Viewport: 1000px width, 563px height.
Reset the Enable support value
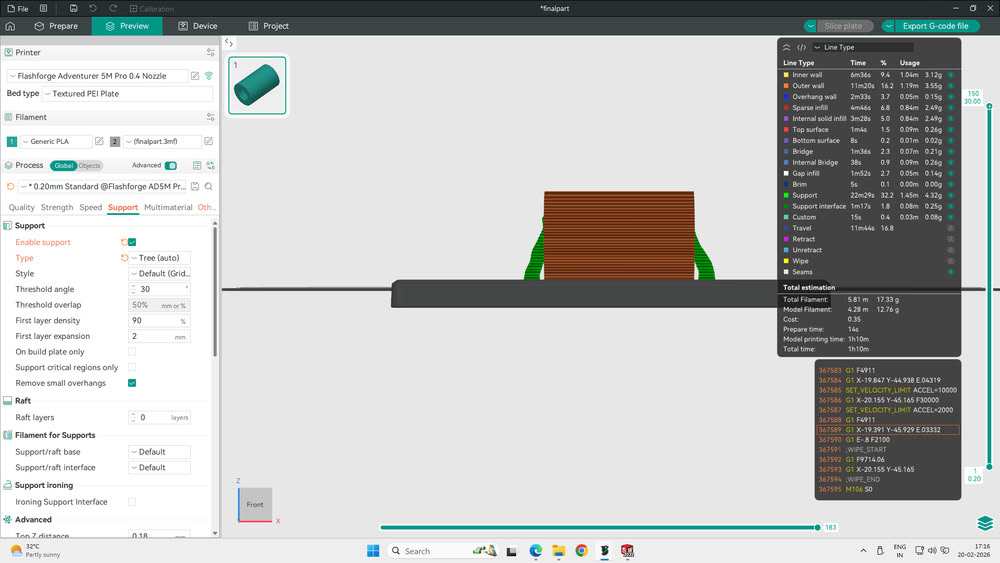click(x=124, y=242)
